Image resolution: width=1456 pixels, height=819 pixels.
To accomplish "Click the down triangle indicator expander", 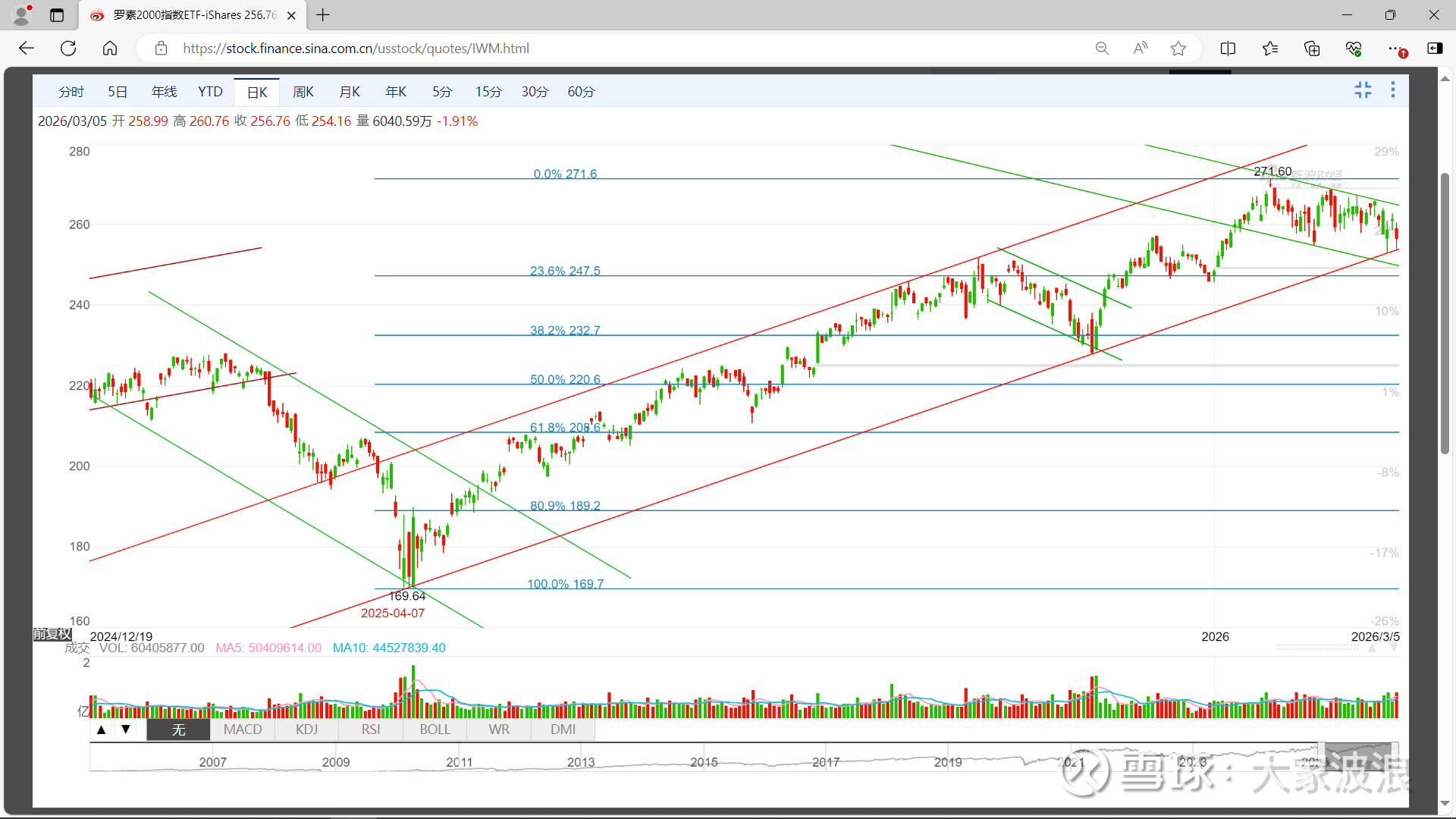I will pyautogui.click(x=126, y=730).
